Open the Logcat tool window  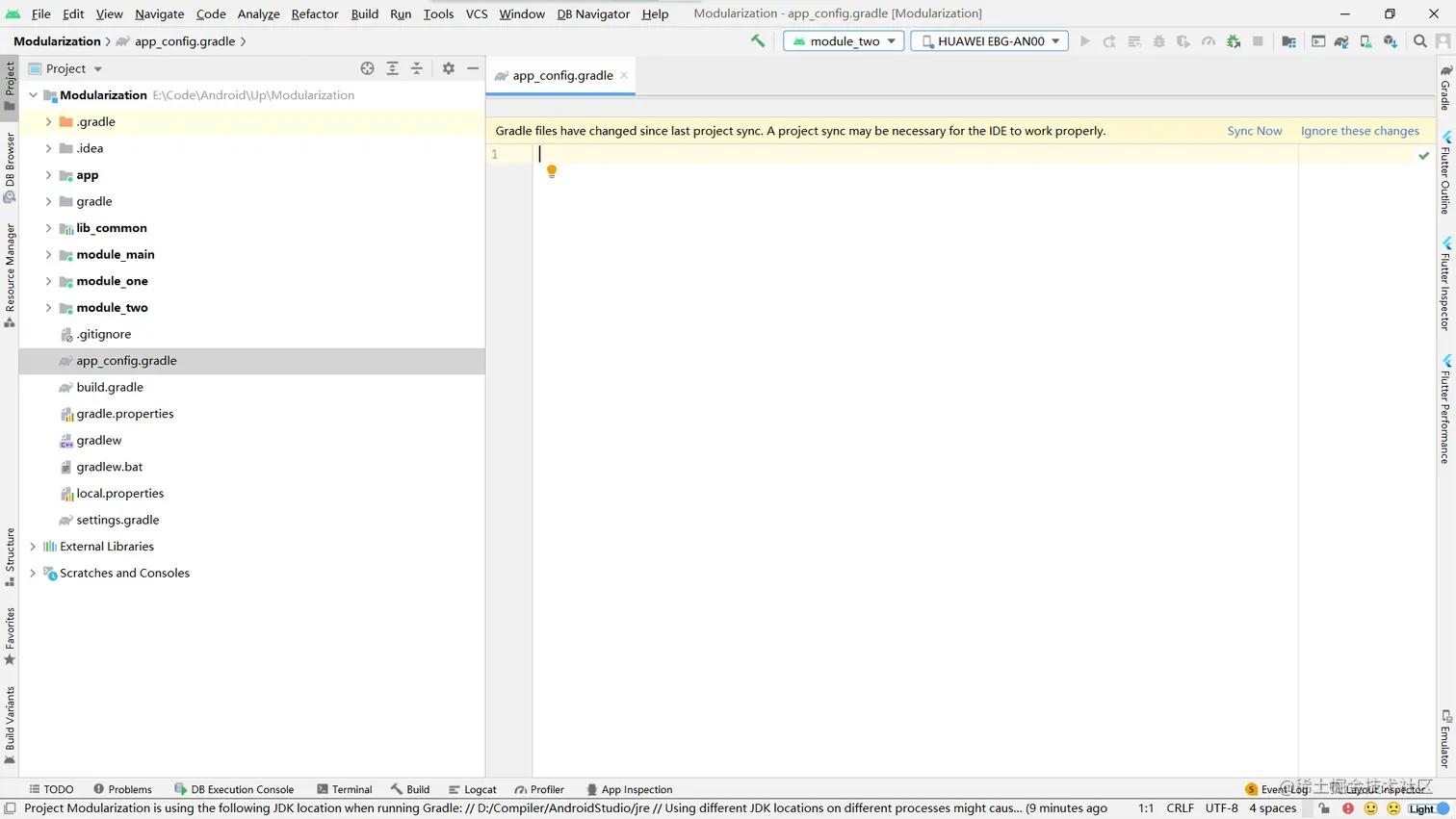pos(473,789)
